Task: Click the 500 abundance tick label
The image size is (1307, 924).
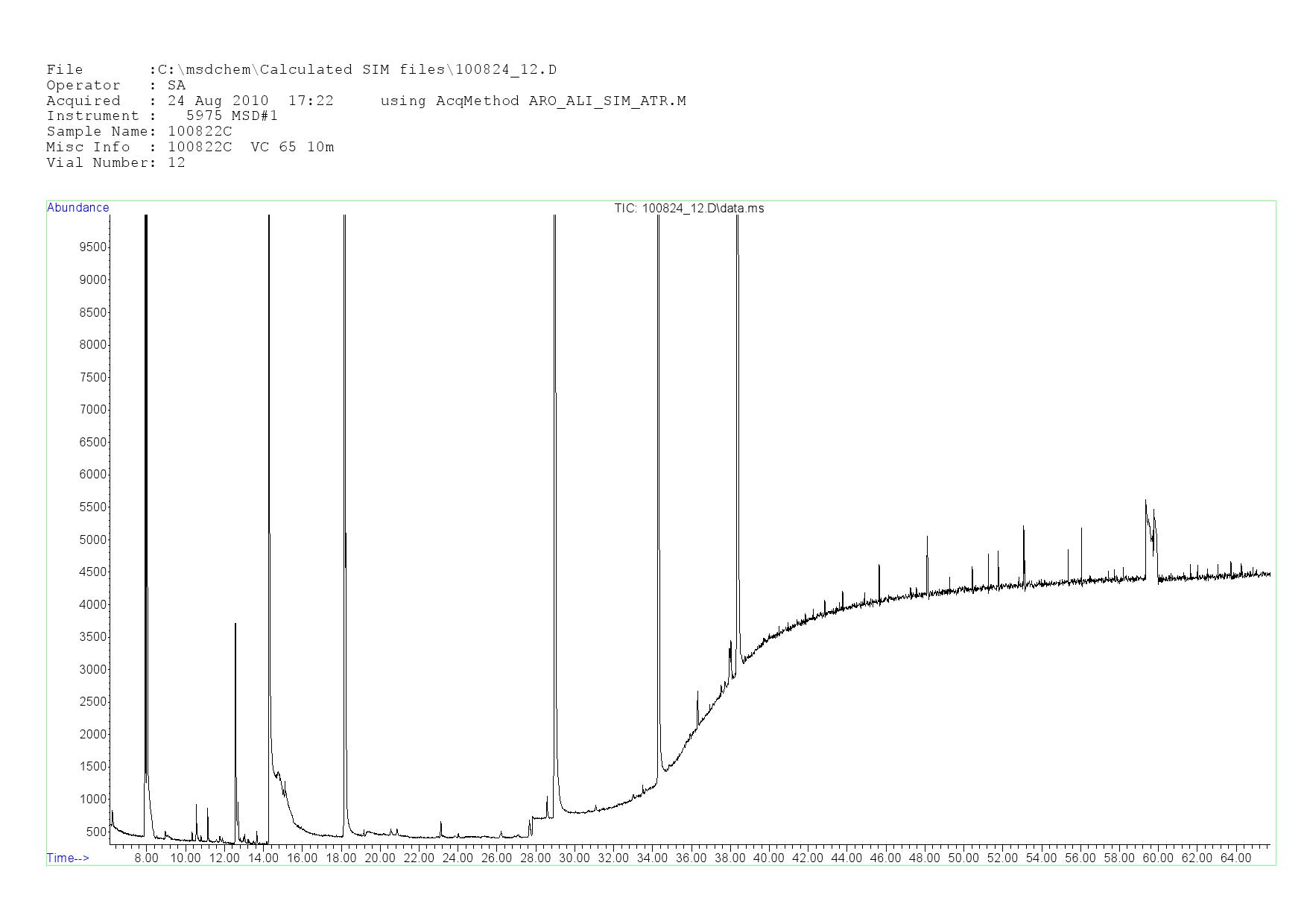Action: click(95, 832)
